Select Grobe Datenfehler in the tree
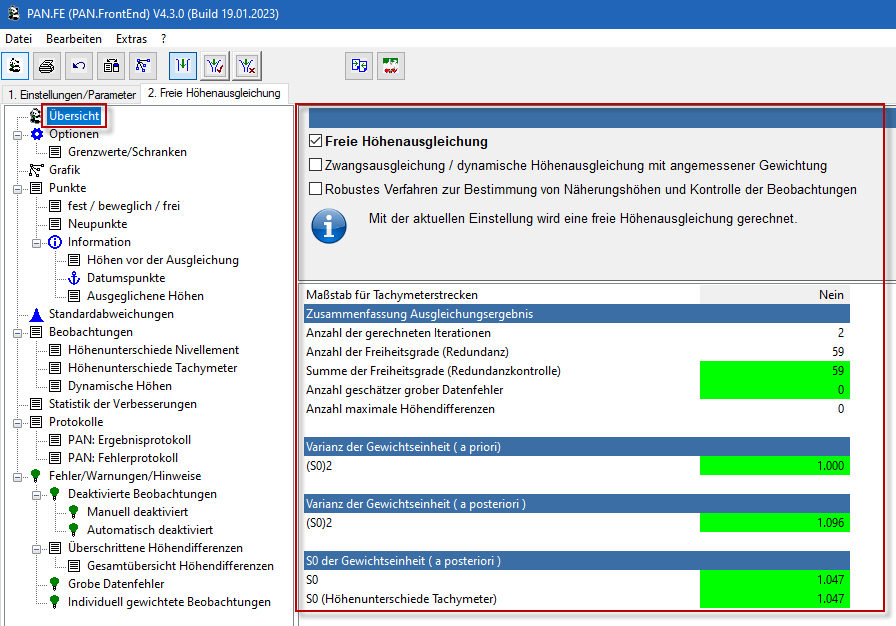Screen dimensions: 896x626 tap(114, 584)
